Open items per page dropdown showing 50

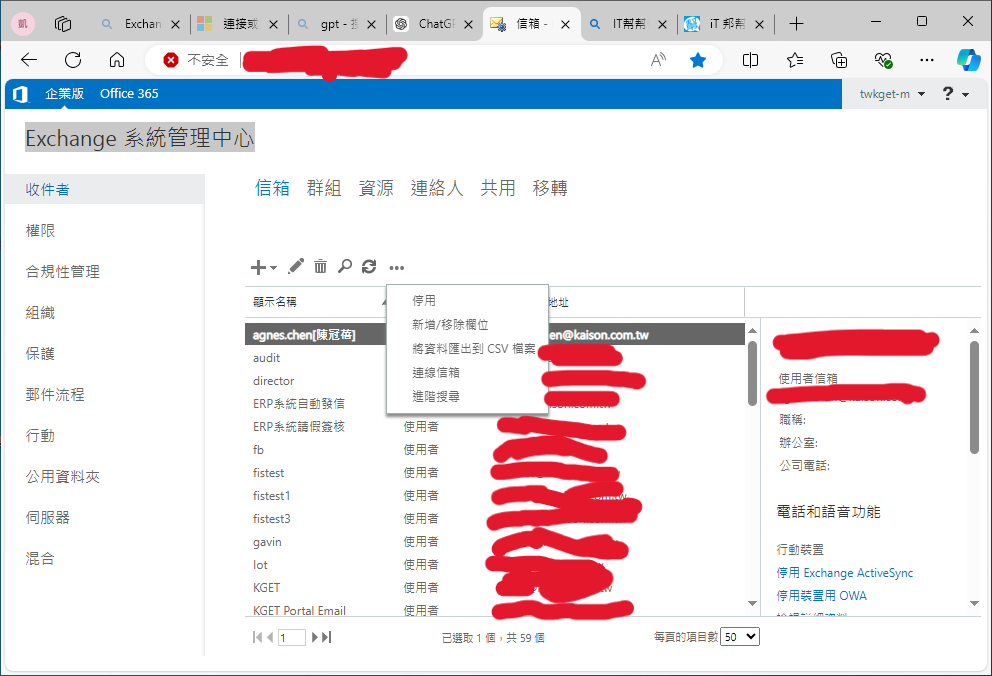point(740,637)
